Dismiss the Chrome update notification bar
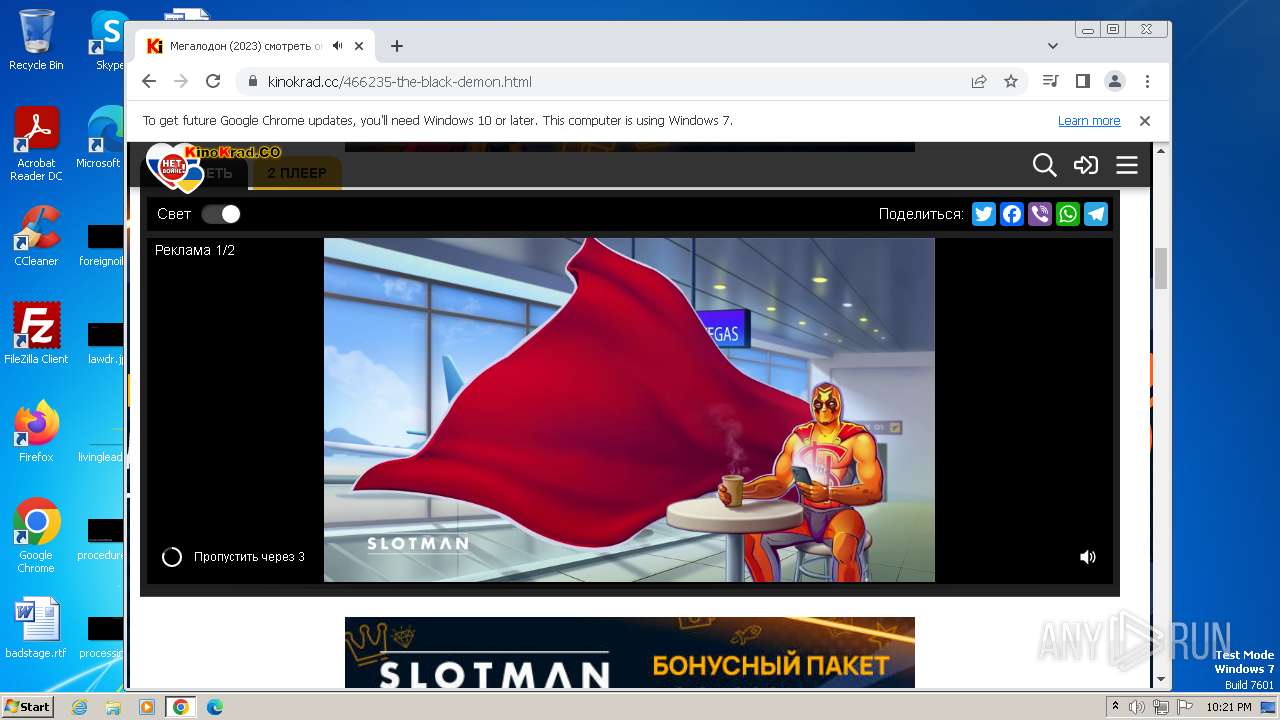Screen dimensions: 1280x720 point(1145,121)
